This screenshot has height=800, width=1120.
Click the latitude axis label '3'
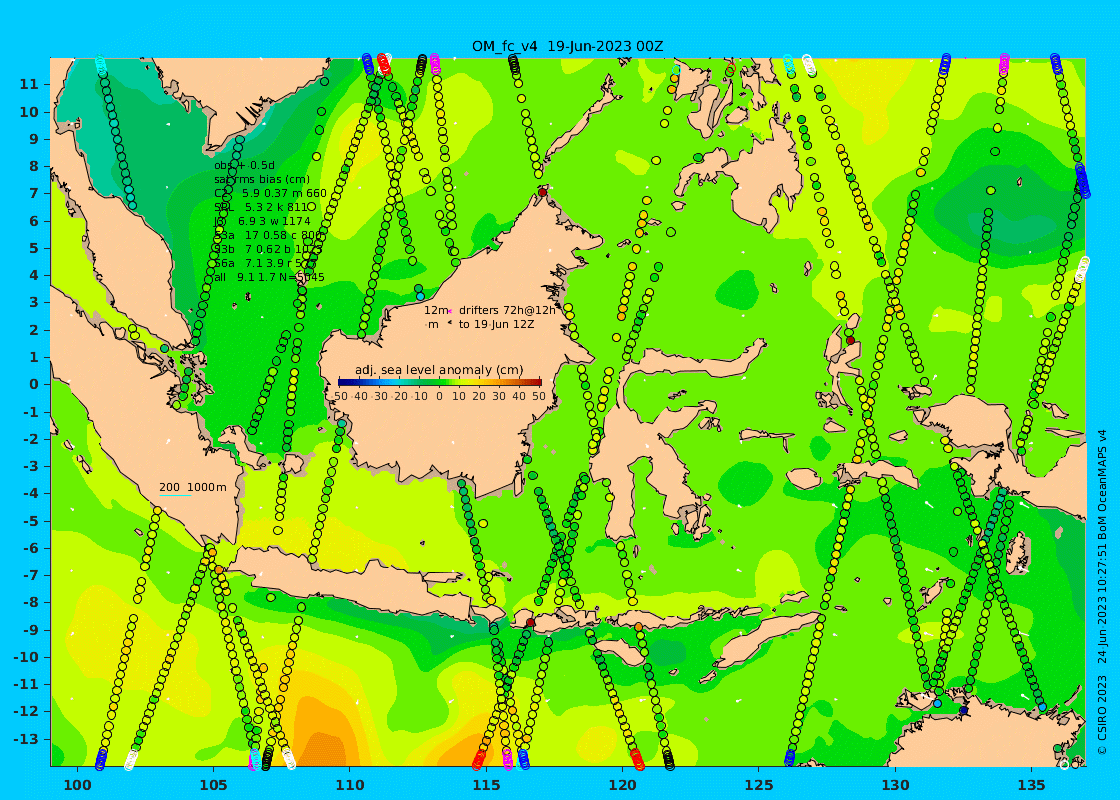[33, 302]
